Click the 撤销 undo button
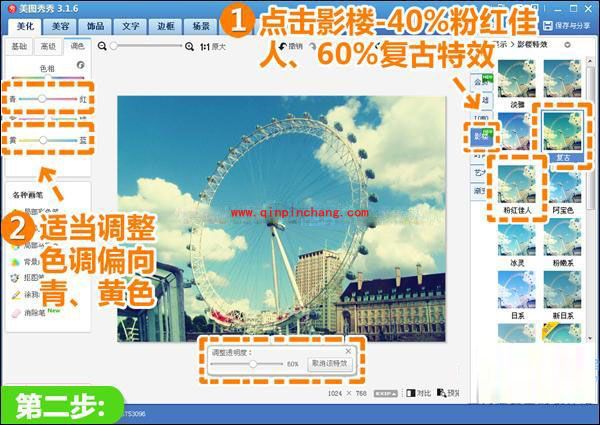The image size is (600, 425). (x=291, y=46)
